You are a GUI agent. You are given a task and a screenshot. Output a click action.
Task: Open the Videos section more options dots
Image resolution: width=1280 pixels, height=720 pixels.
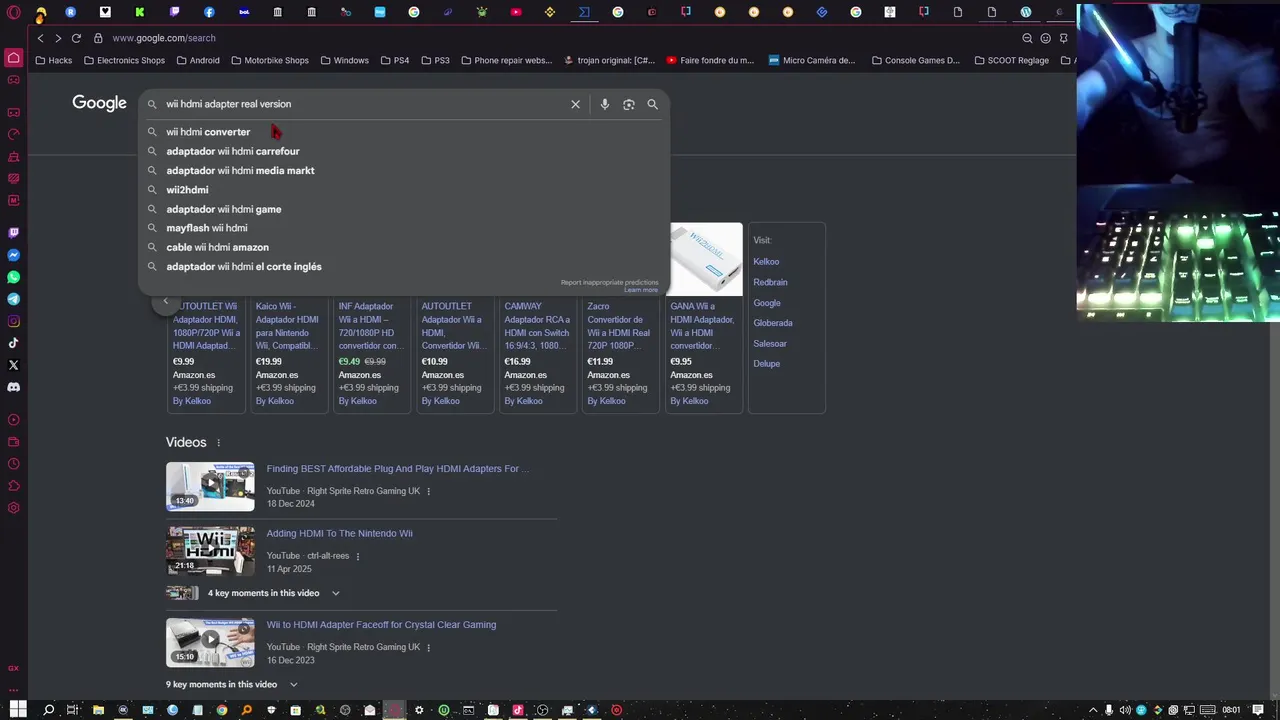click(x=218, y=443)
